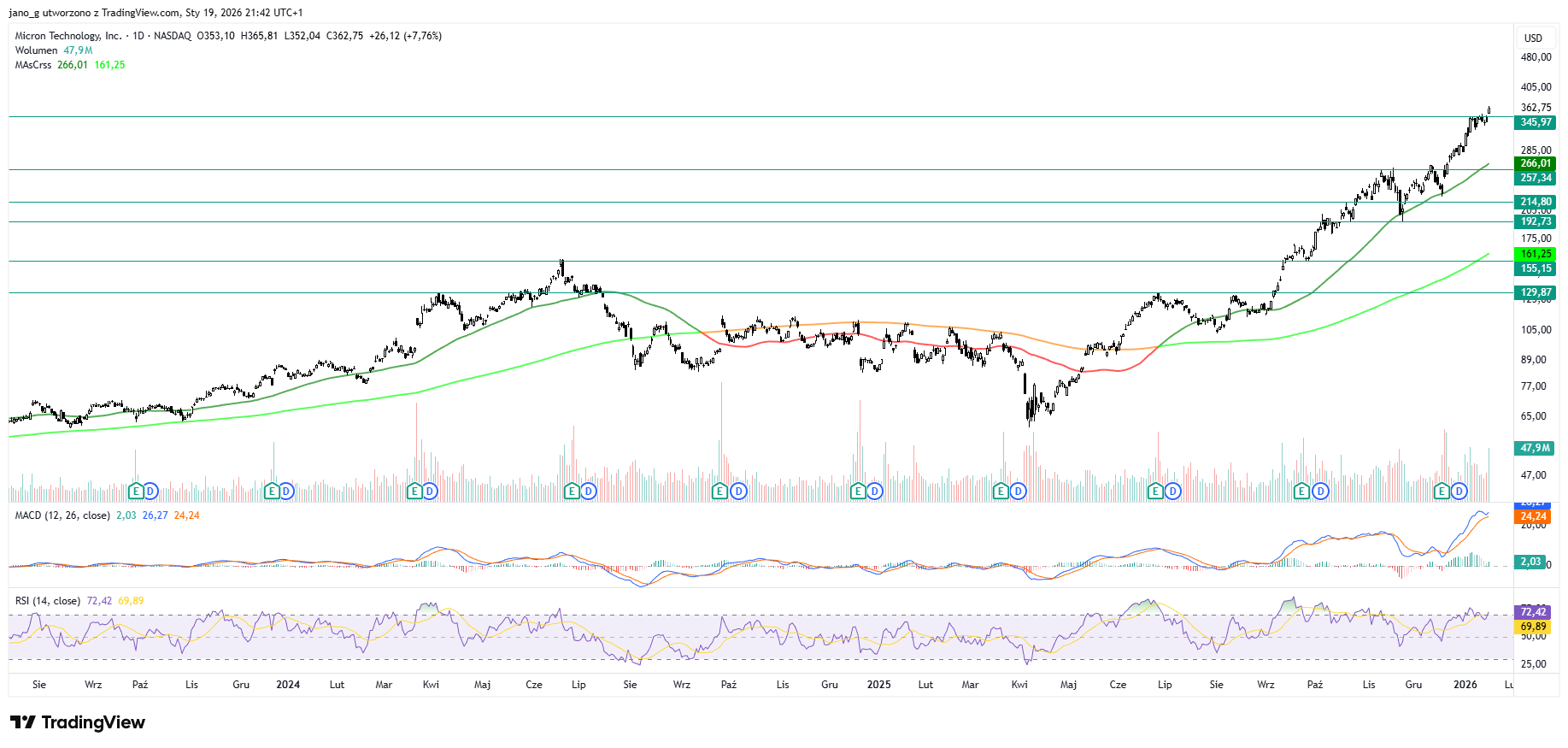Open dividend marker D near Paź 2024
Image resolution: width=1568 pixels, height=748 pixels.
pyautogui.click(x=738, y=491)
